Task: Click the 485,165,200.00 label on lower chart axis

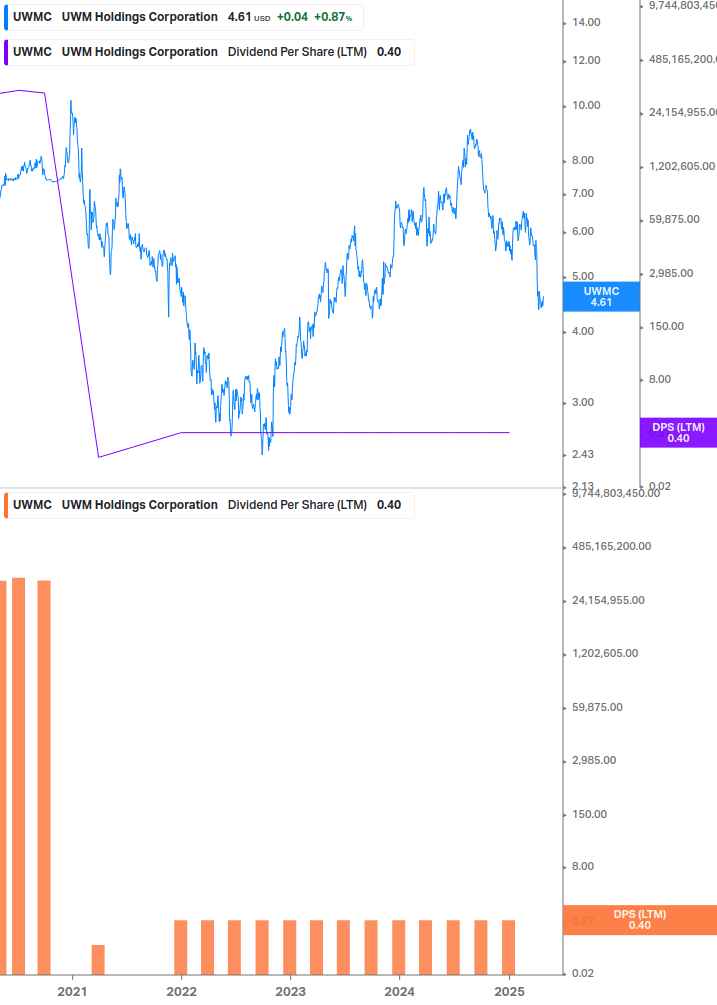Action: click(x=611, y=546)
